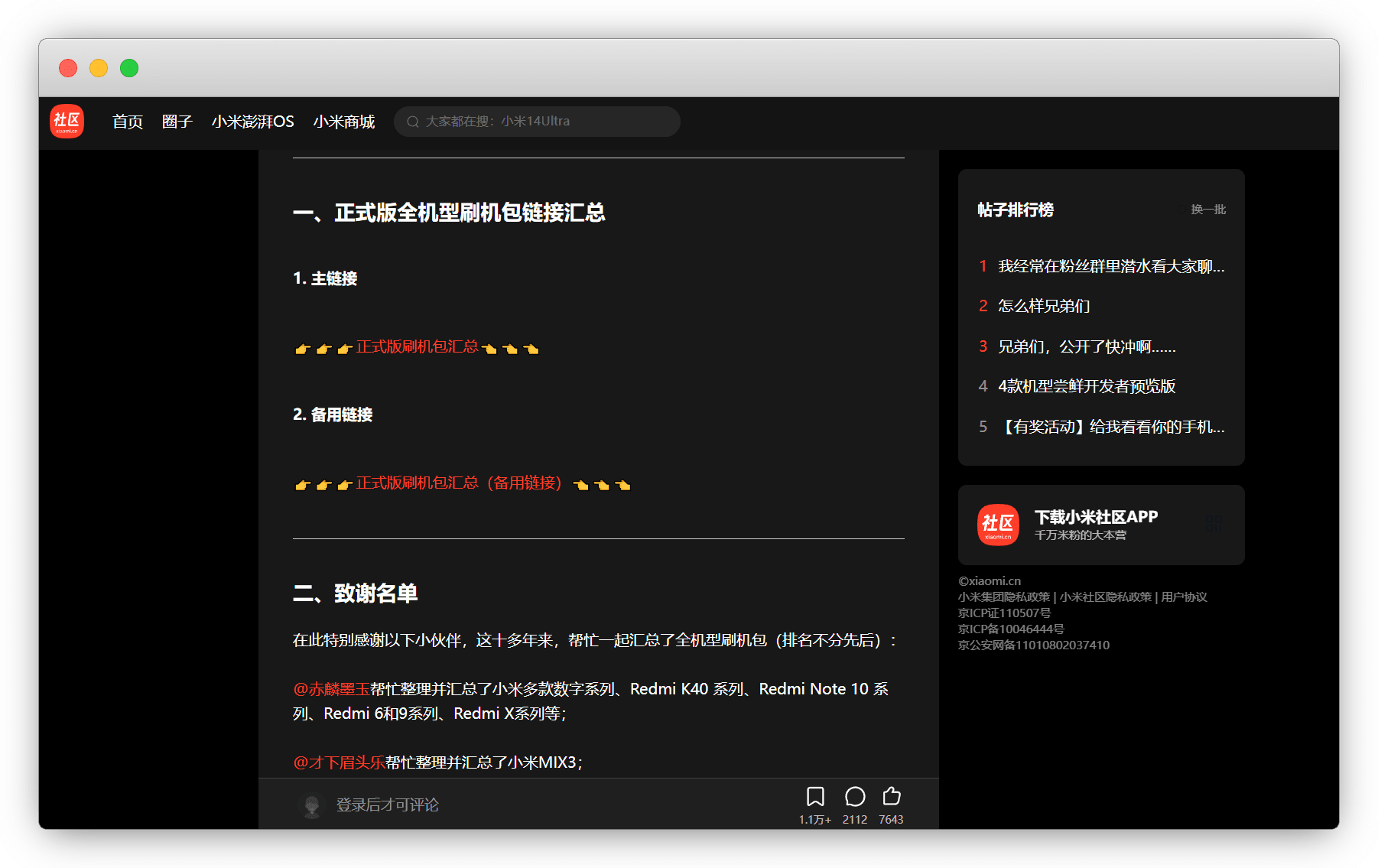The height and width of the screenshot is (868, 1378).
Task: Go to the 圈子 navigation tab
Action: pos(177,122)
